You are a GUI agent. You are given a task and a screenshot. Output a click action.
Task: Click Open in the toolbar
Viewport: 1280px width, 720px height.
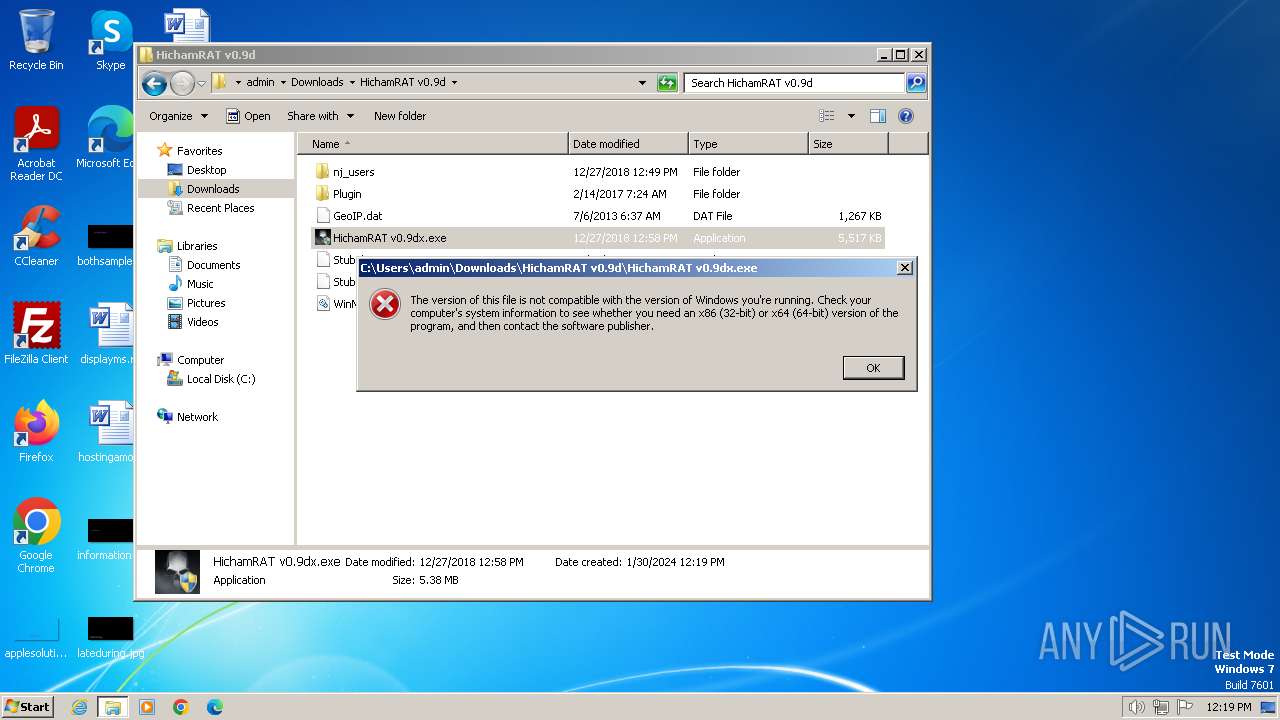[248, 116]
